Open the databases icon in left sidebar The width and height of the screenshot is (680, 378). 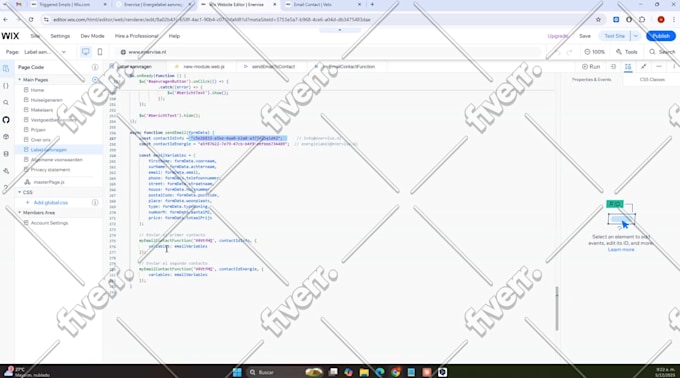click(x=6, y=154)
